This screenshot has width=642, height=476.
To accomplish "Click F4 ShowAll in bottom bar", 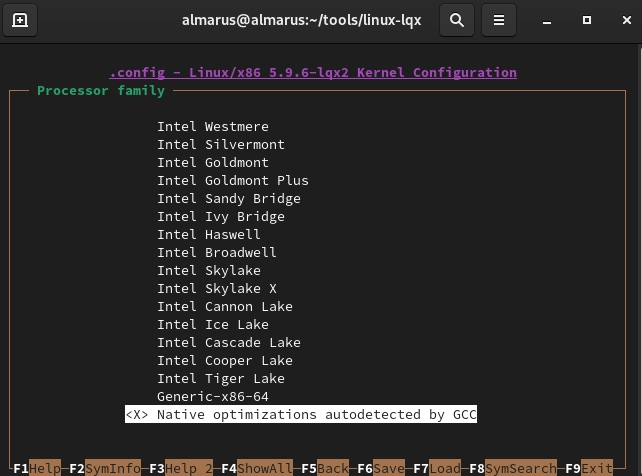I will coord(257,467).
